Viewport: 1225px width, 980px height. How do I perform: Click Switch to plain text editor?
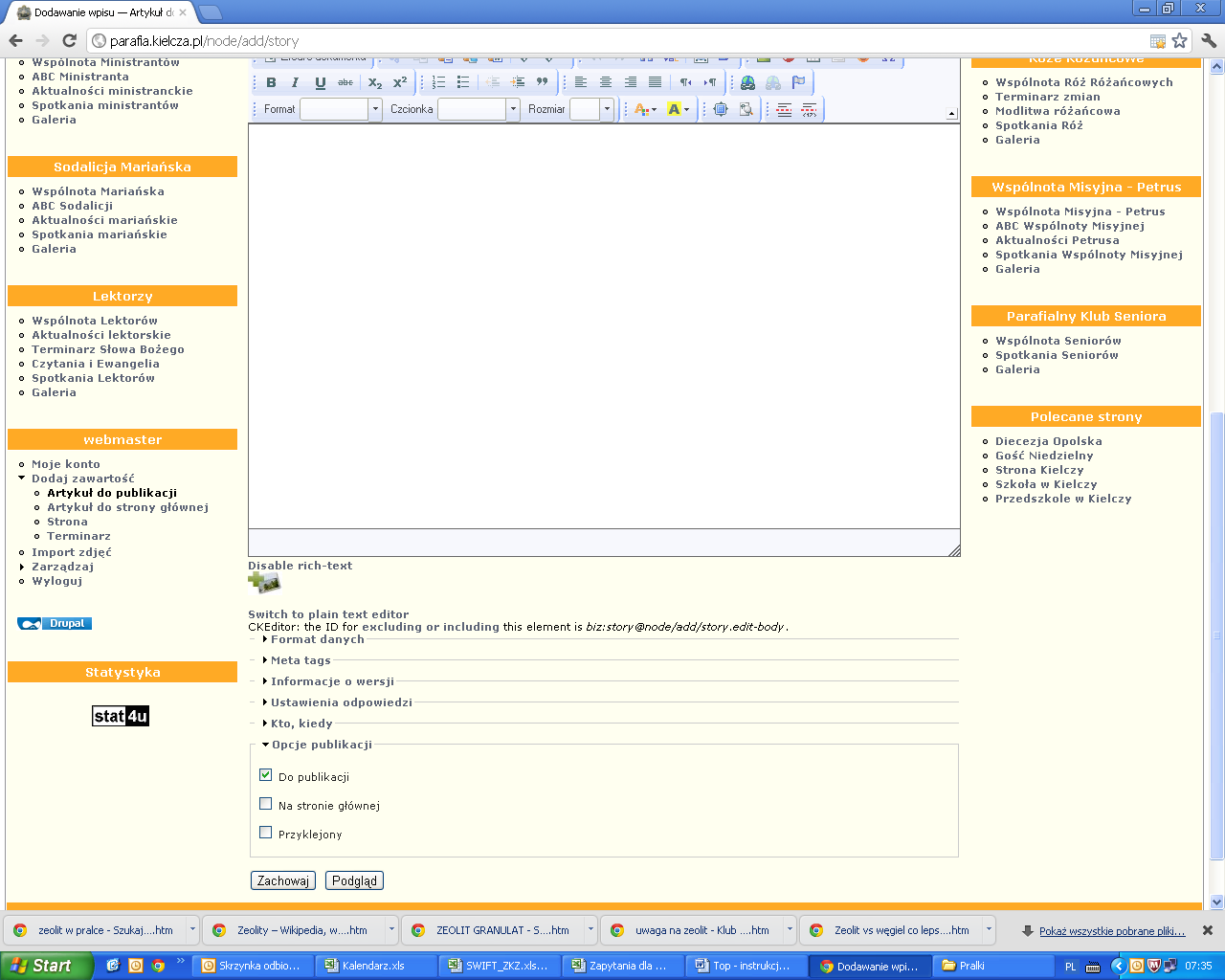pos(328,614)
